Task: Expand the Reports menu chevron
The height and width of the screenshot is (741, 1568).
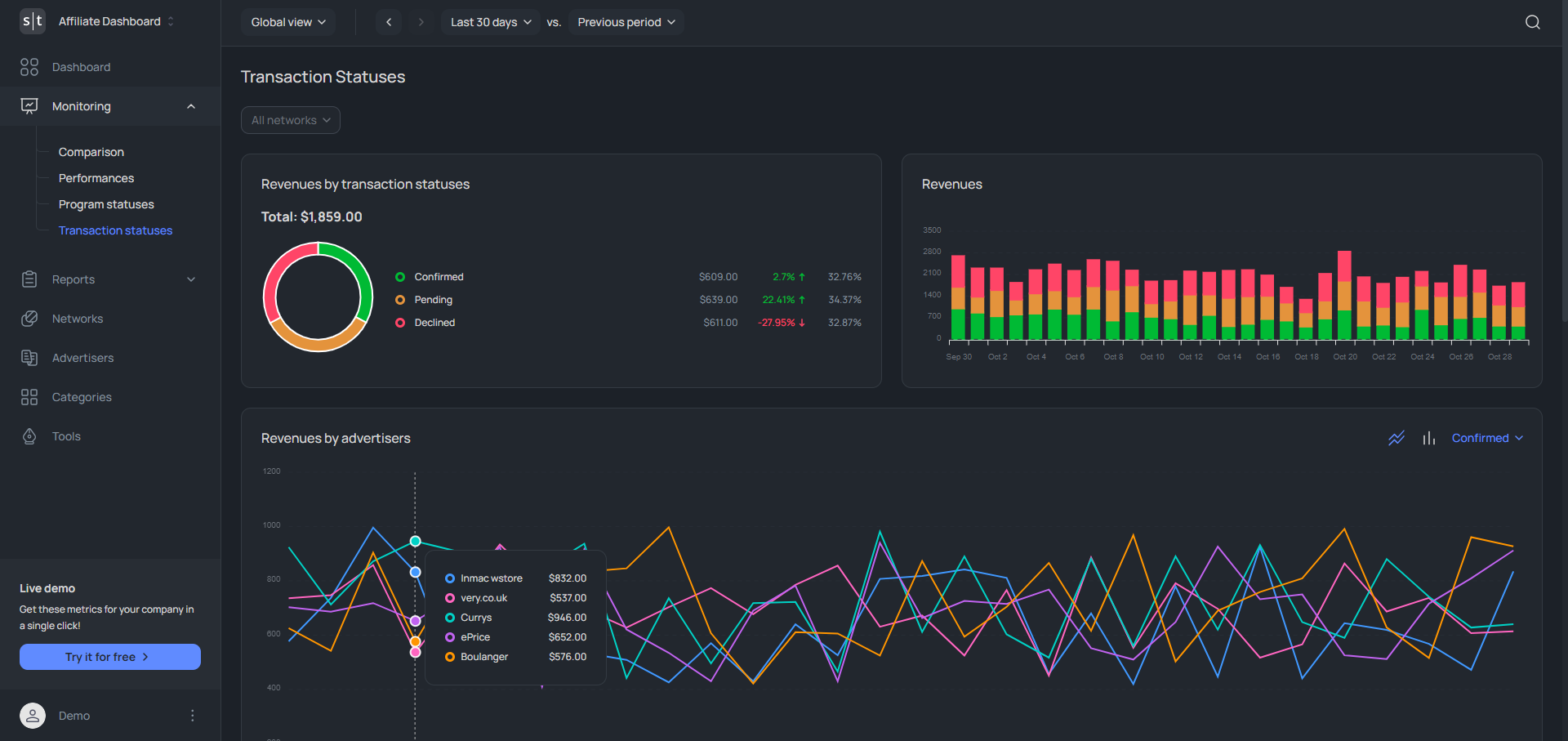Action: 191,279
